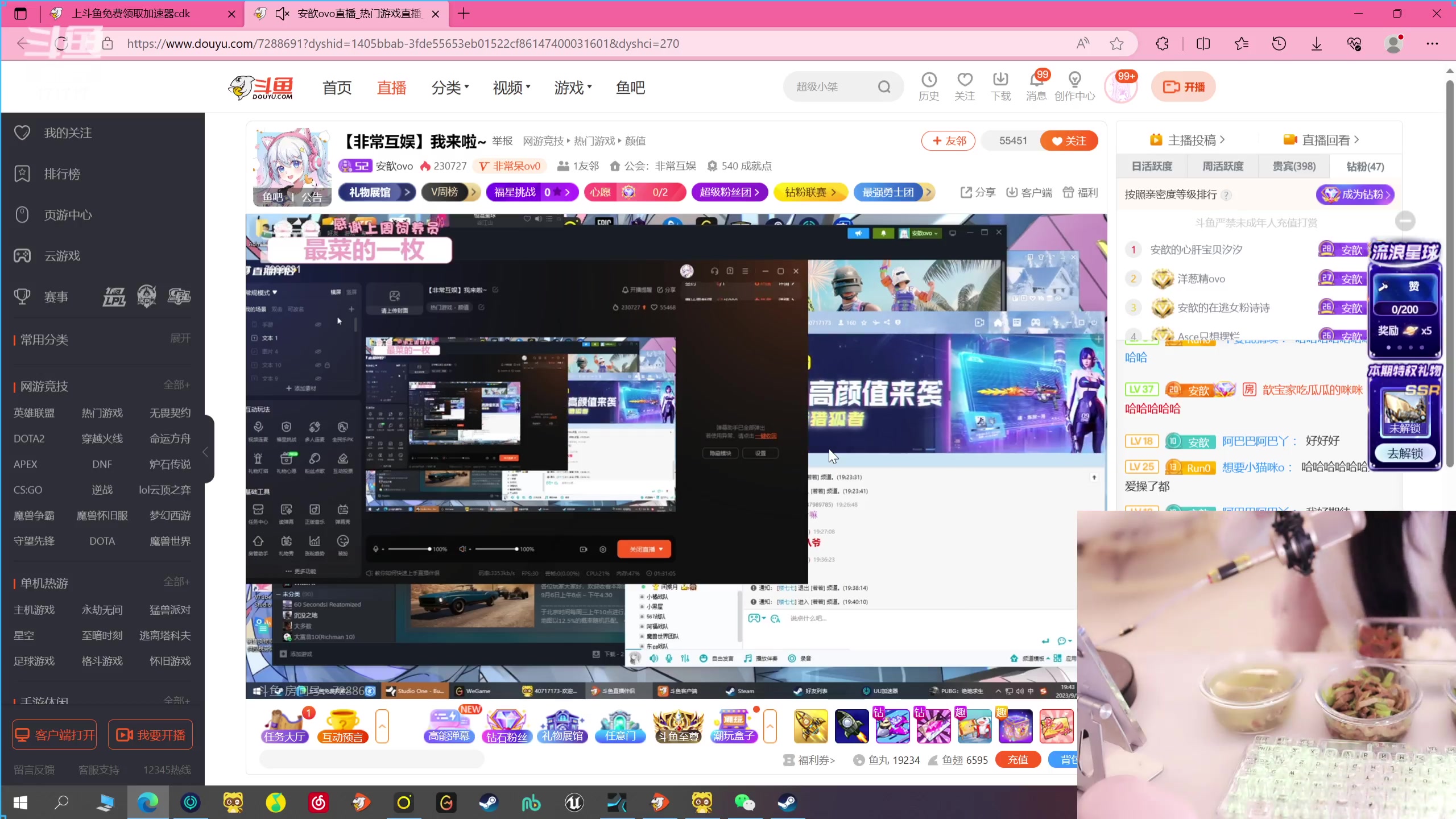Open the 直播 live menu item
Image resolution: width=1456 pixels, height=819 pixels.
pyautogui.click(x=391, y=86)
